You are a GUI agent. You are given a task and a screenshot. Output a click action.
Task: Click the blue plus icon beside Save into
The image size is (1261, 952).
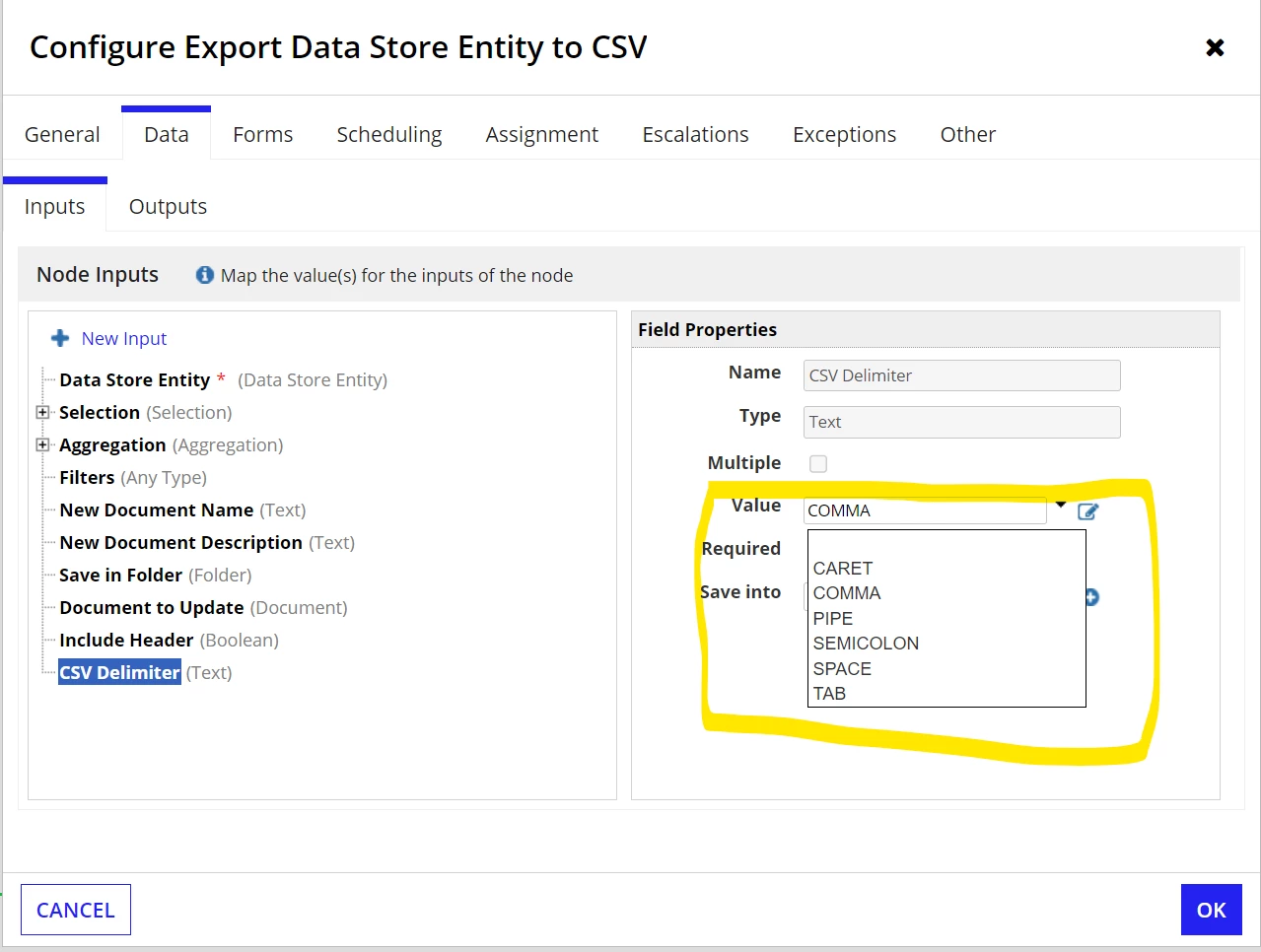pos(1091,597)
